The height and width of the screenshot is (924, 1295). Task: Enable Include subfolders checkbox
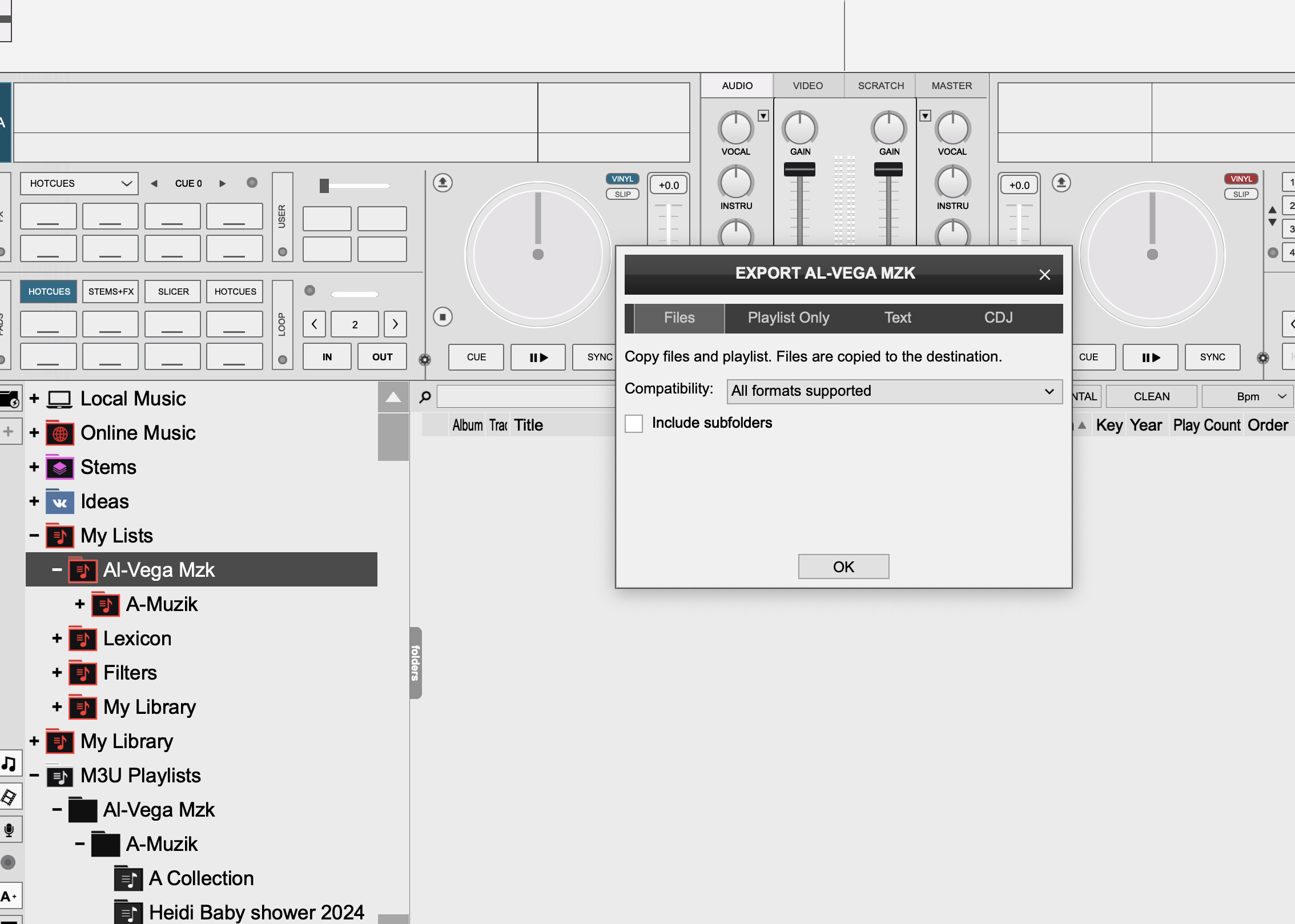[634, 423]
